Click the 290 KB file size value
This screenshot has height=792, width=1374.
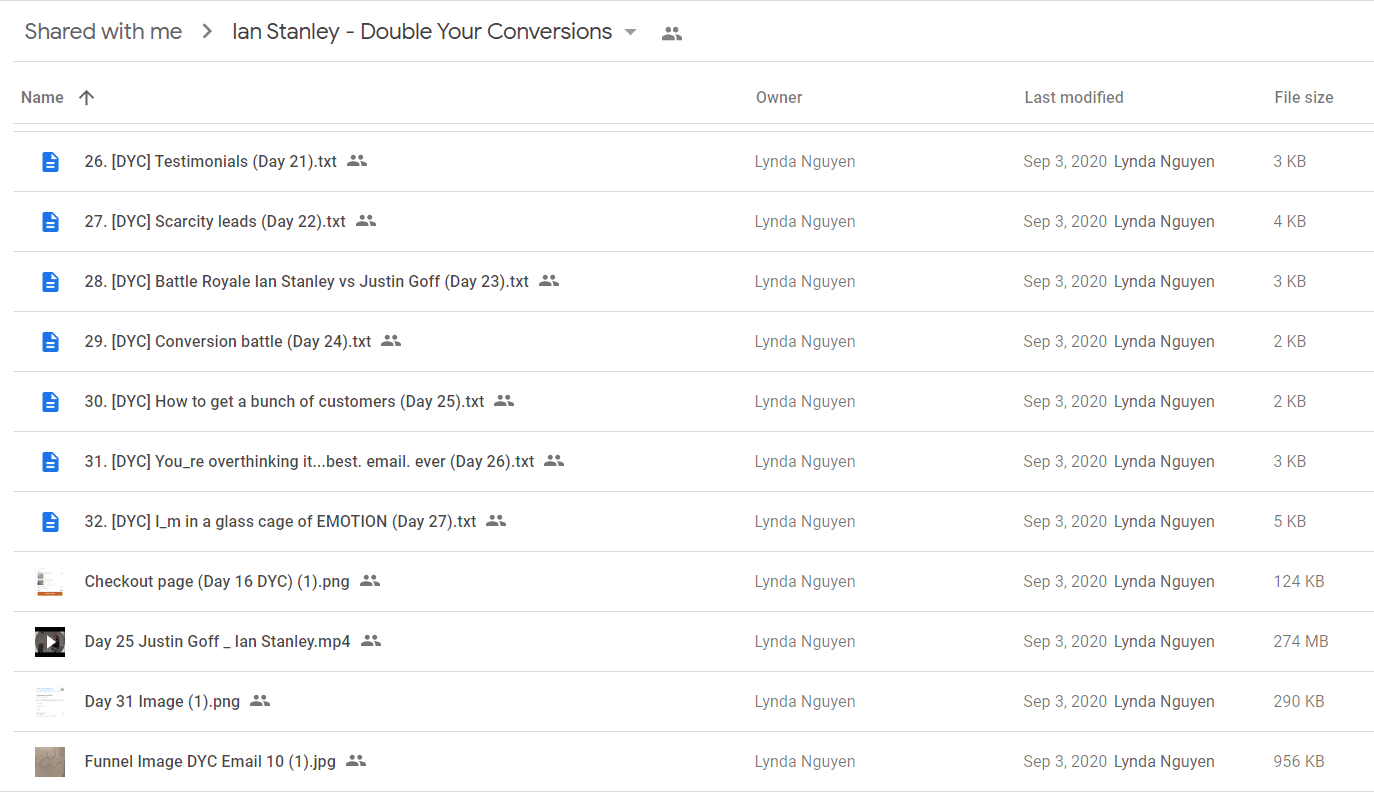pos(1299,701)
